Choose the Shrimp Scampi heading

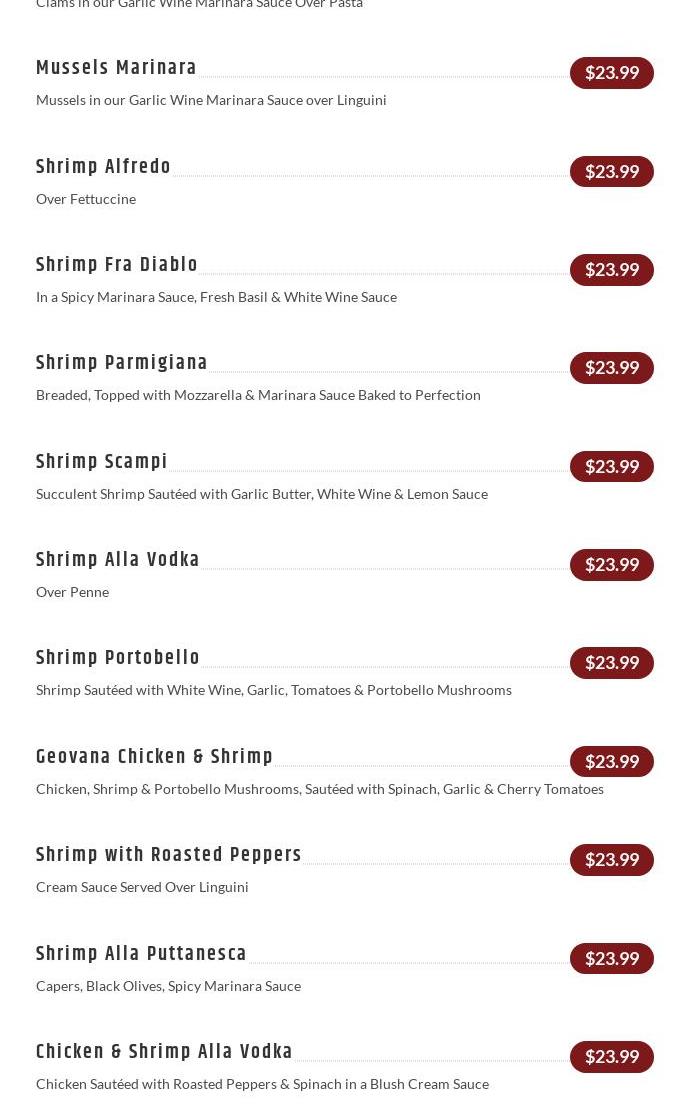pyautogui.click(x=102, y=462)
